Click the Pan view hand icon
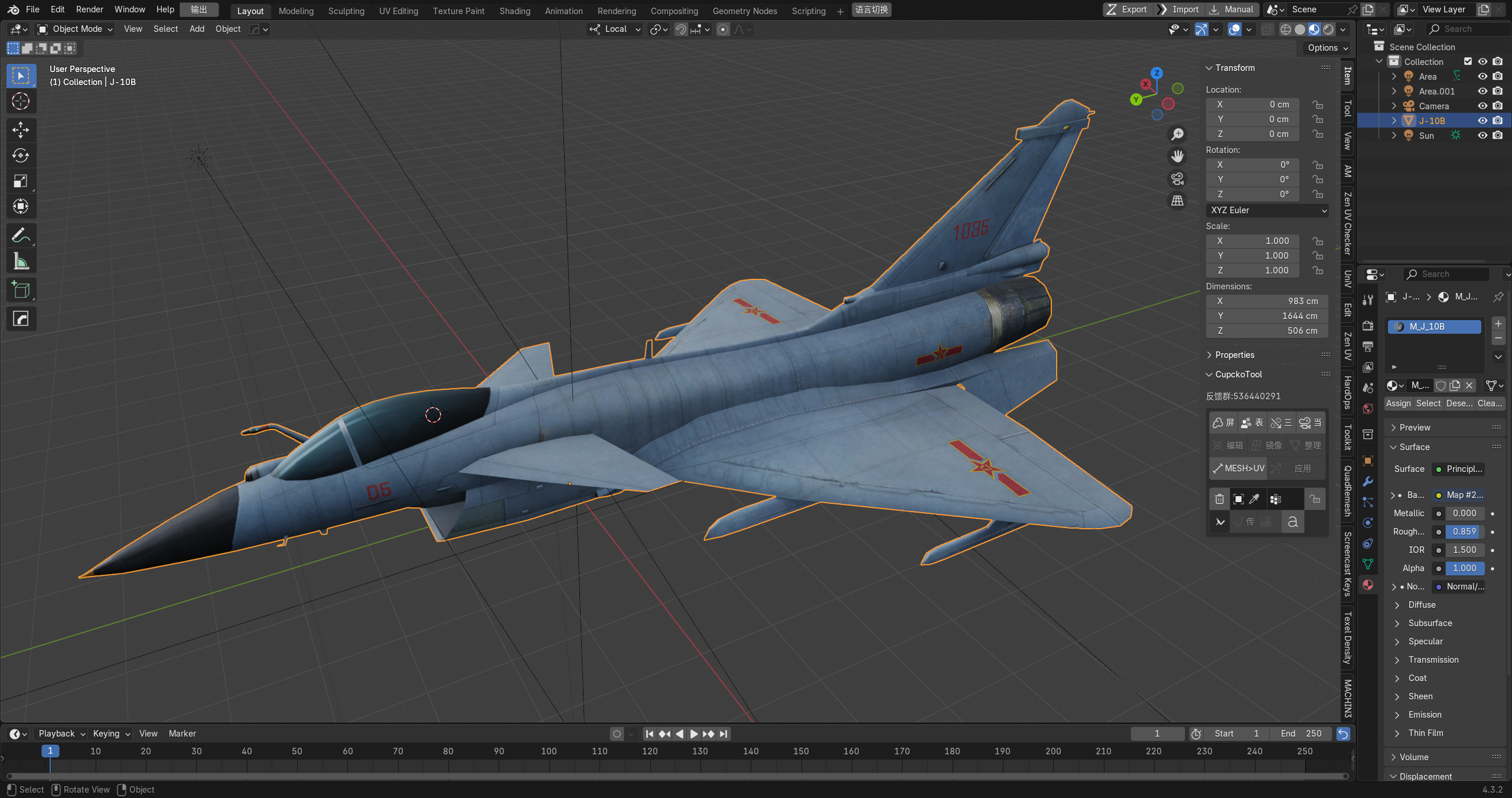1512x798 pixels. (x=1178, y=157)
